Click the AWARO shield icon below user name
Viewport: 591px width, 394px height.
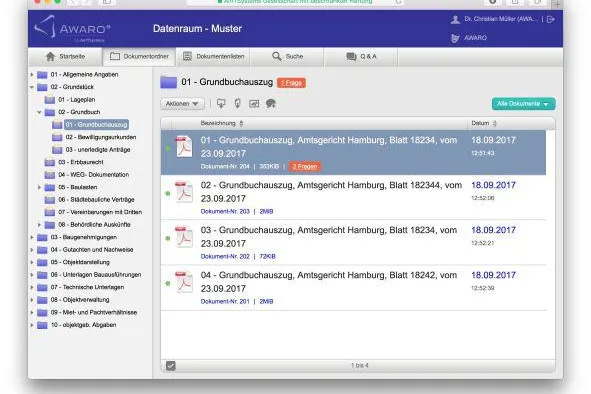455,38
